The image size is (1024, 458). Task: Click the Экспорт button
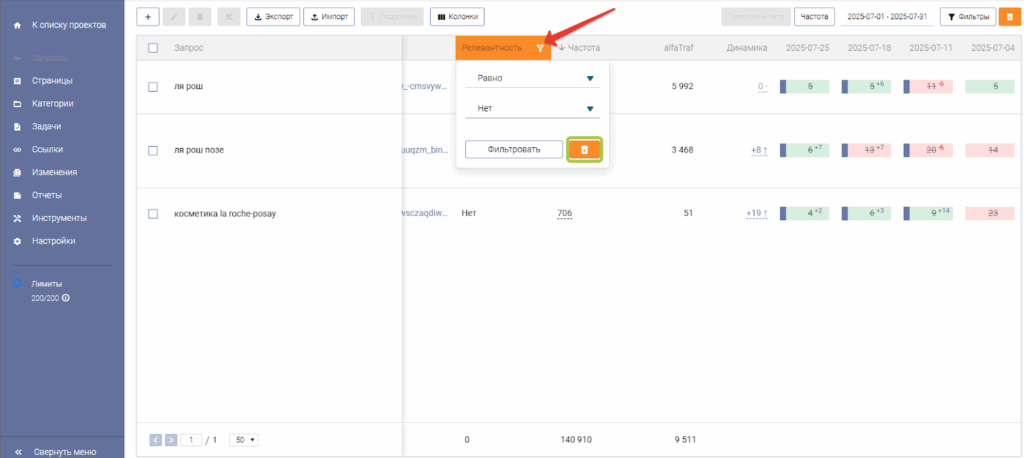click(271, 17)
